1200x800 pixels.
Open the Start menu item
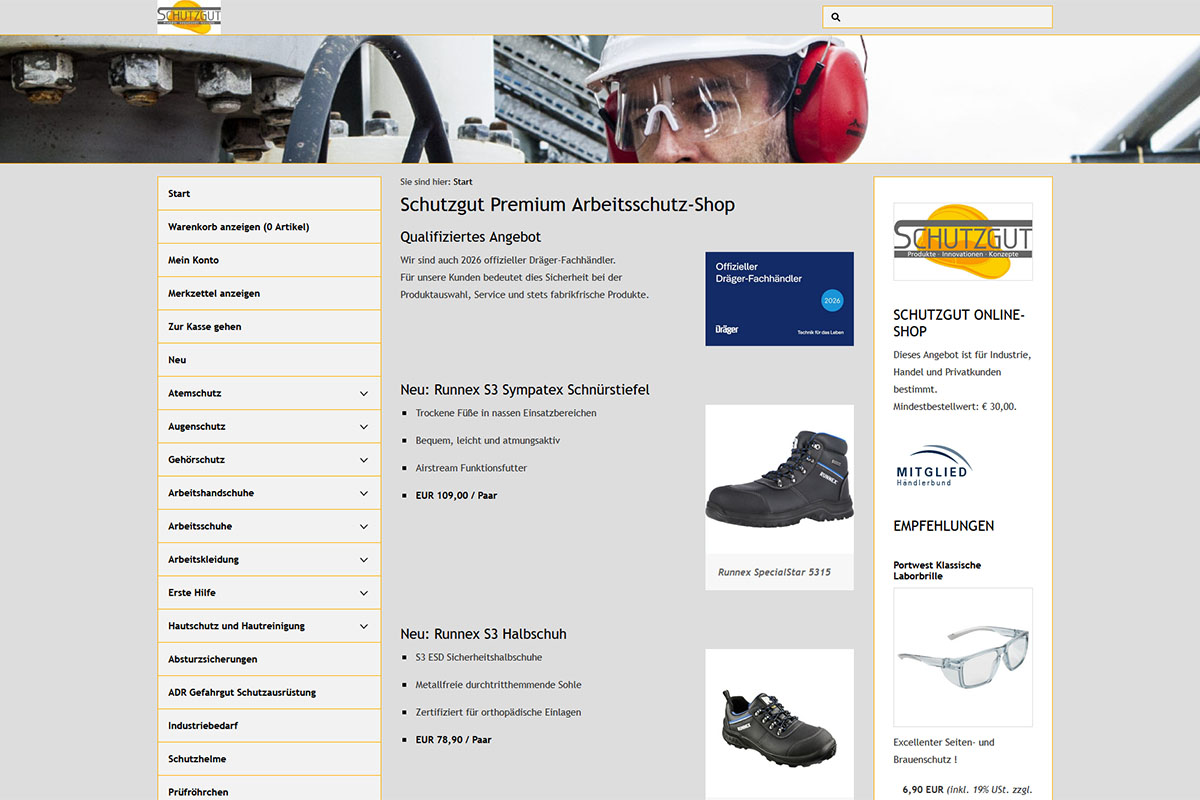(x=269, y=194)
